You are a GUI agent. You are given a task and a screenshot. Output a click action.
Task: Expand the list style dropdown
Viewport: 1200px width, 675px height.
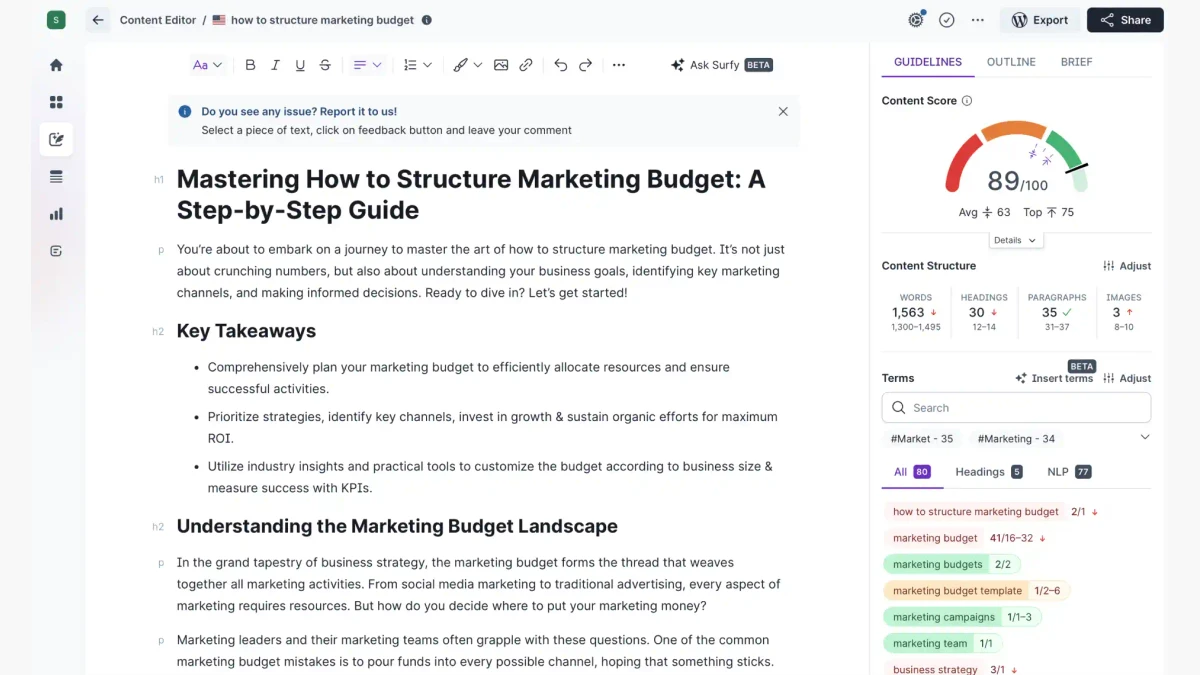(417, 65)
